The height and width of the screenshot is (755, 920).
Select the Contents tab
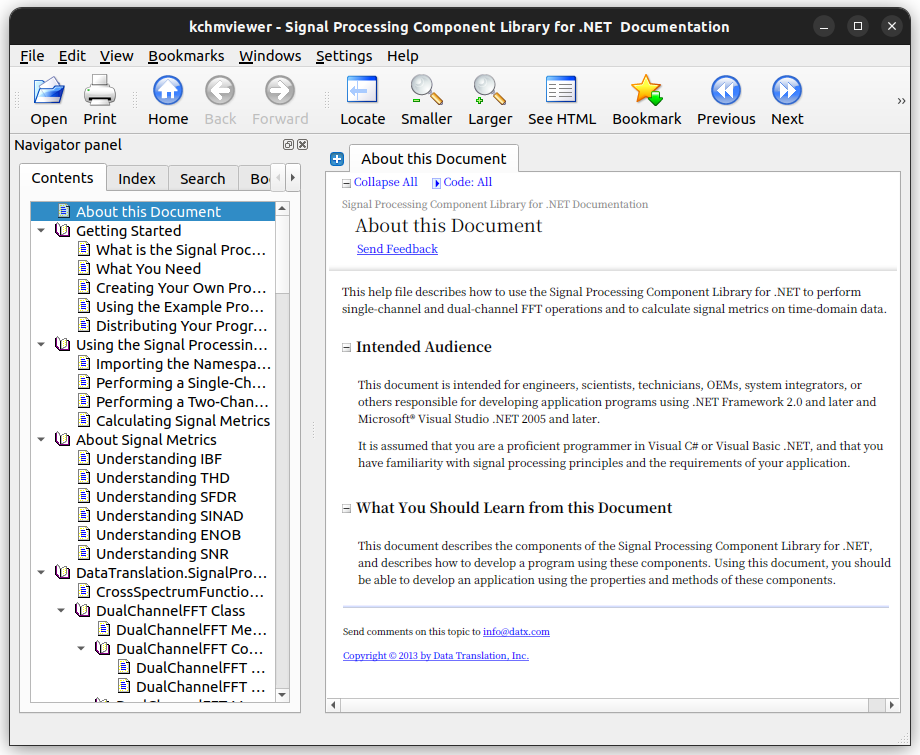pos(62,178)
